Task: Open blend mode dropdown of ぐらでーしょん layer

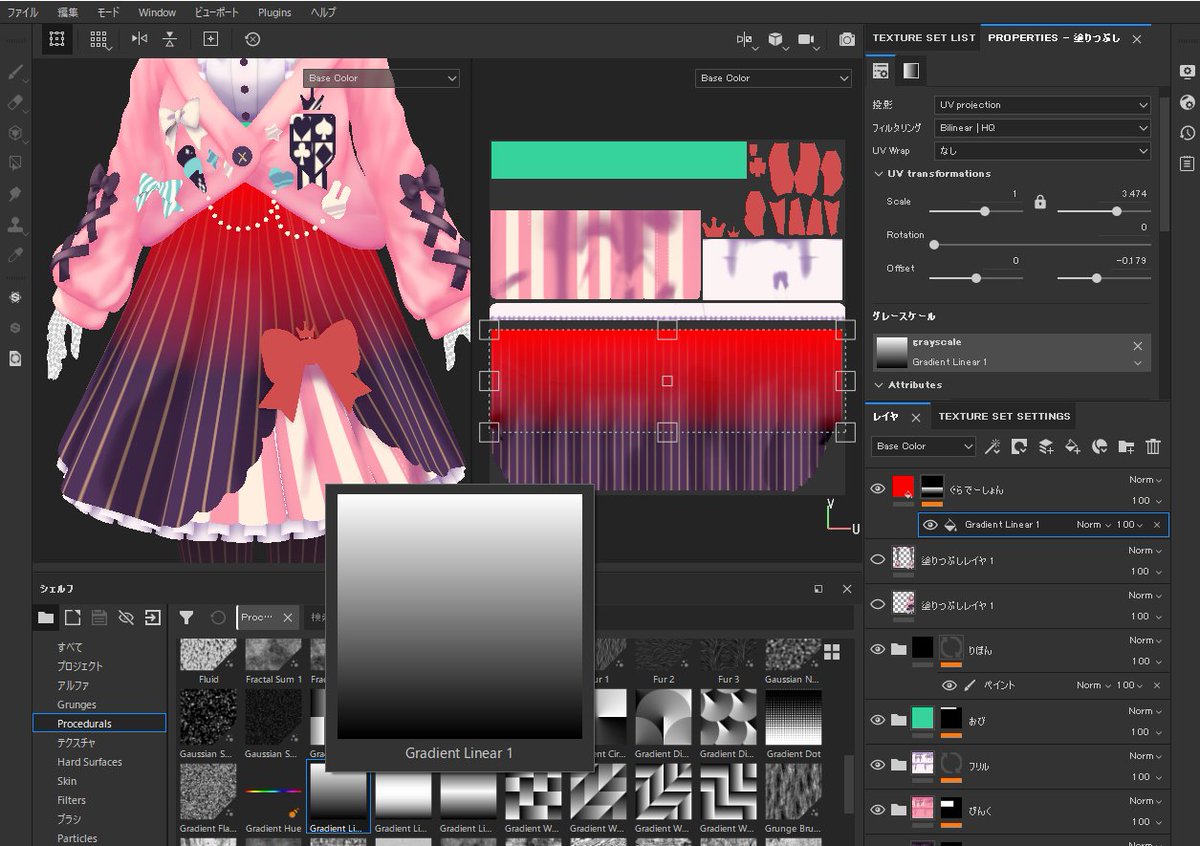Action: (1145, 480)
